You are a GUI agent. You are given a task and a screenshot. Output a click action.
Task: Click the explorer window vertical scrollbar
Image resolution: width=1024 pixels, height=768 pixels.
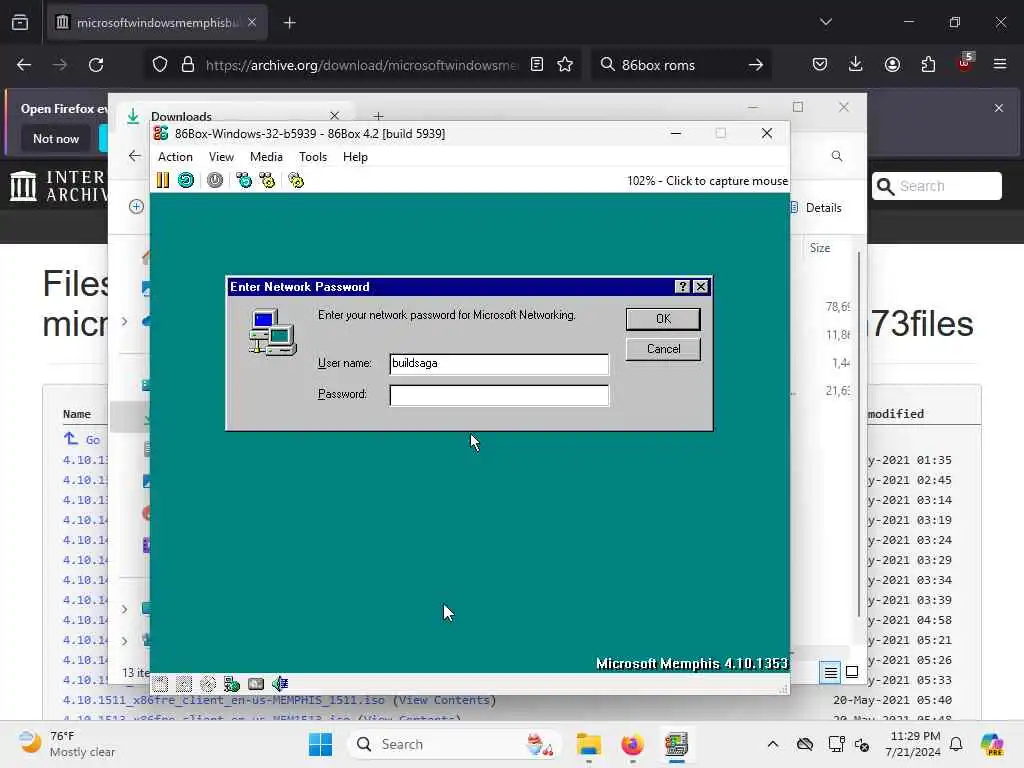pyautogui.click(x=858, y=434)
